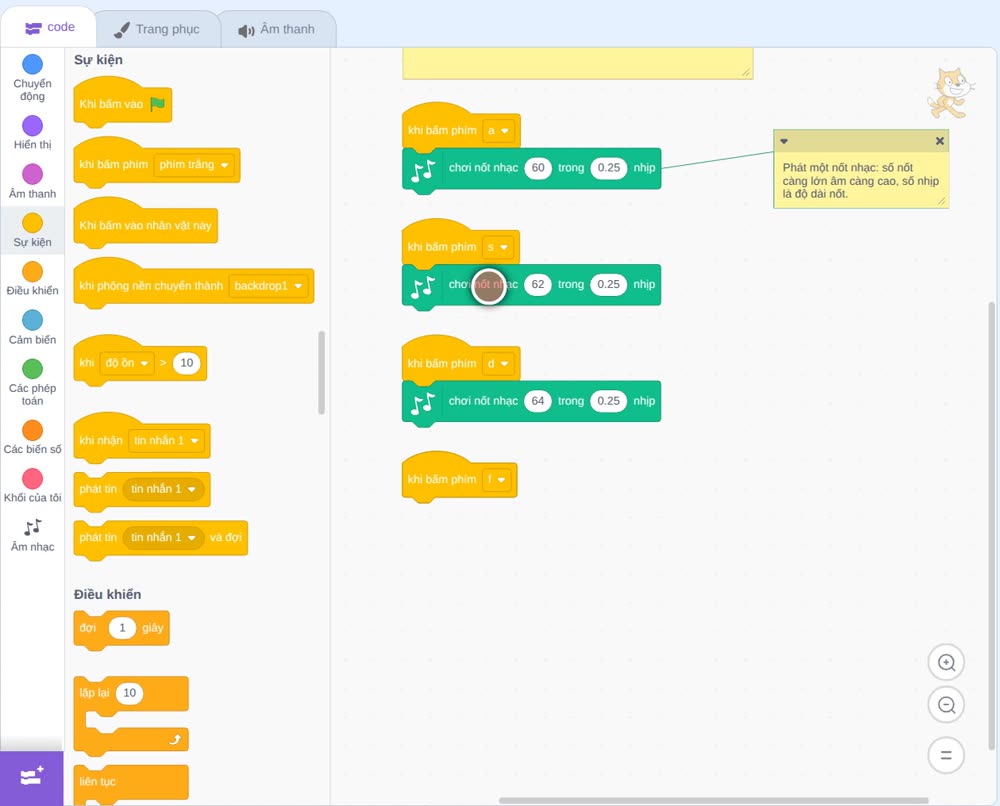
Task: Click the seconds field in đợi block
Action: click(122, 628)
